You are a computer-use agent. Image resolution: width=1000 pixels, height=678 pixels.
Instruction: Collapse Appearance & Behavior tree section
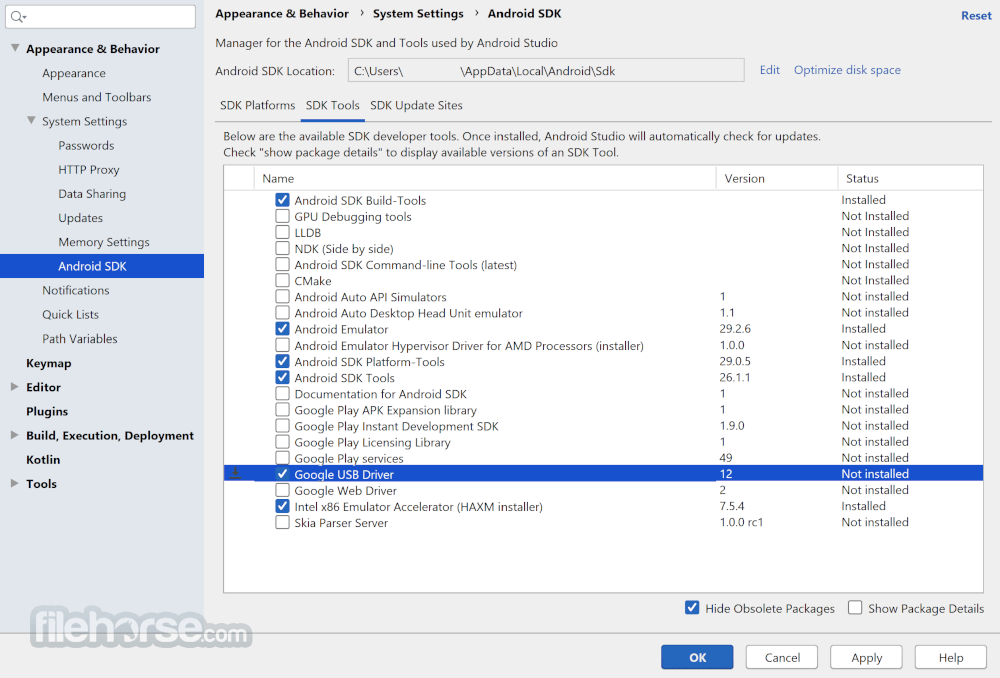[15, 48]
